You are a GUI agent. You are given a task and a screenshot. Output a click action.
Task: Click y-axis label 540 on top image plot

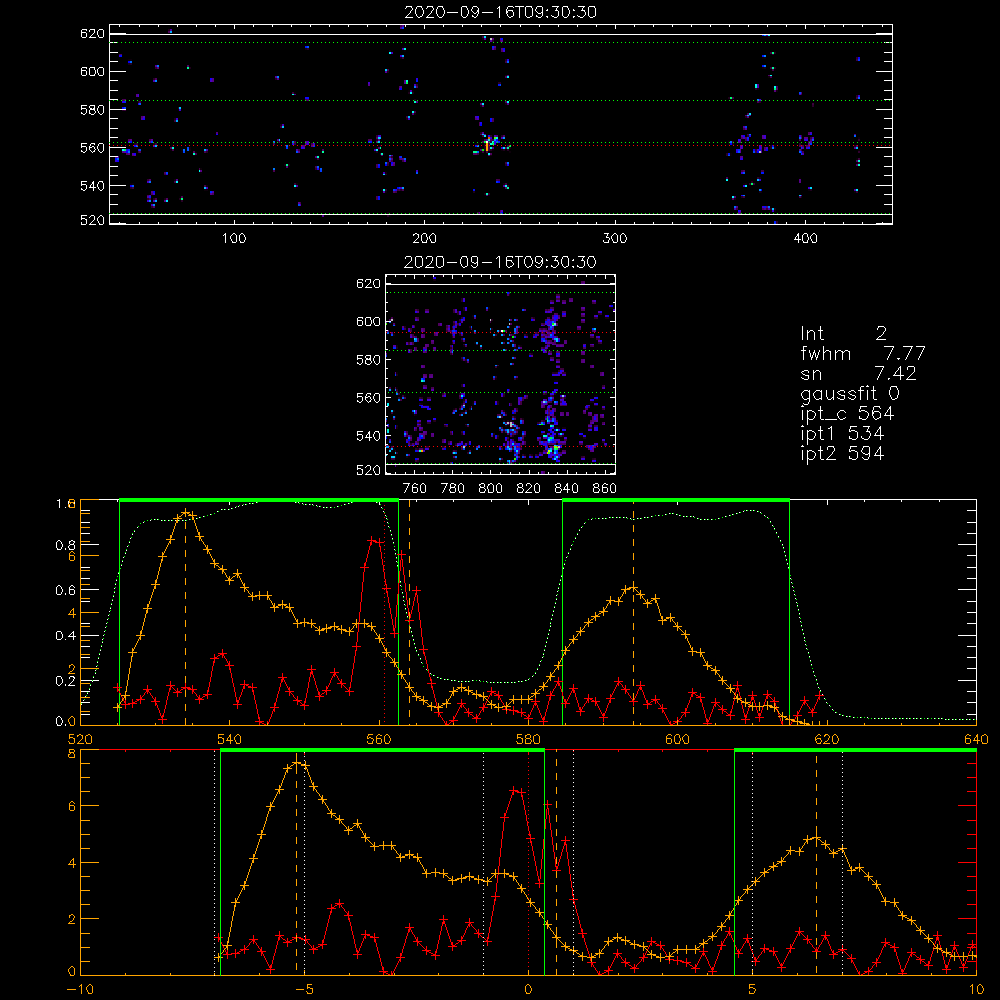point(92,186)
